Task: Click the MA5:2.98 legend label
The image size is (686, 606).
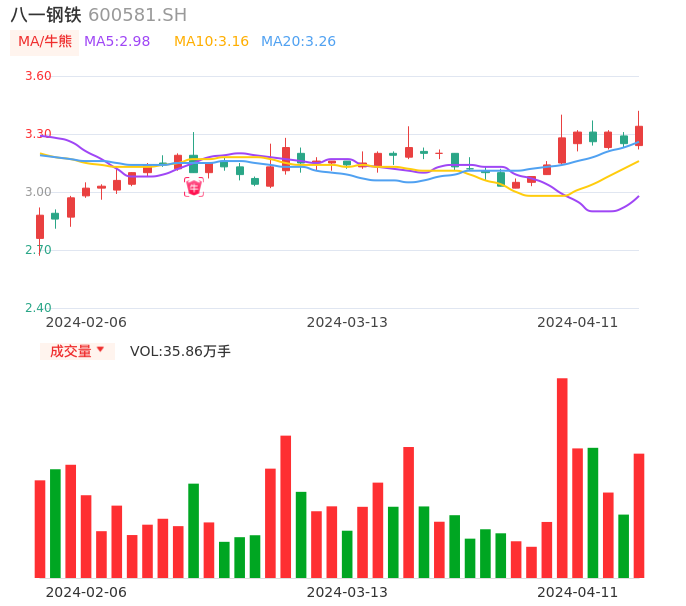Action: pos(117,42)
